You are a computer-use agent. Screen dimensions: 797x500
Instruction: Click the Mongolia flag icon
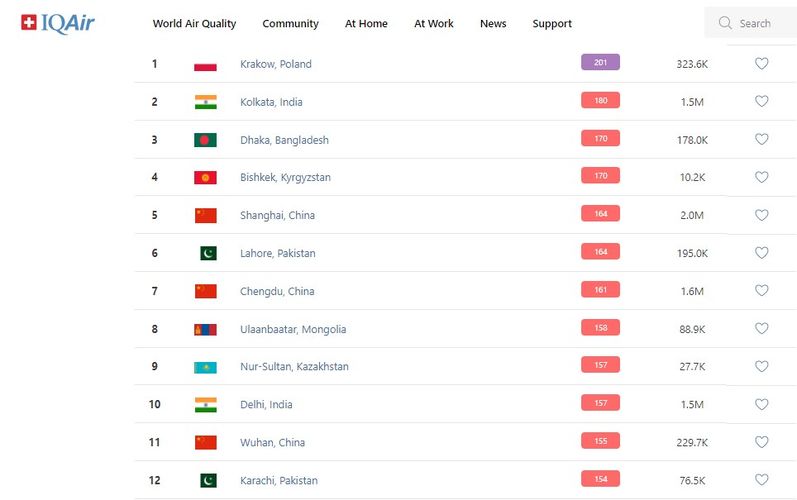pos(205,329)
